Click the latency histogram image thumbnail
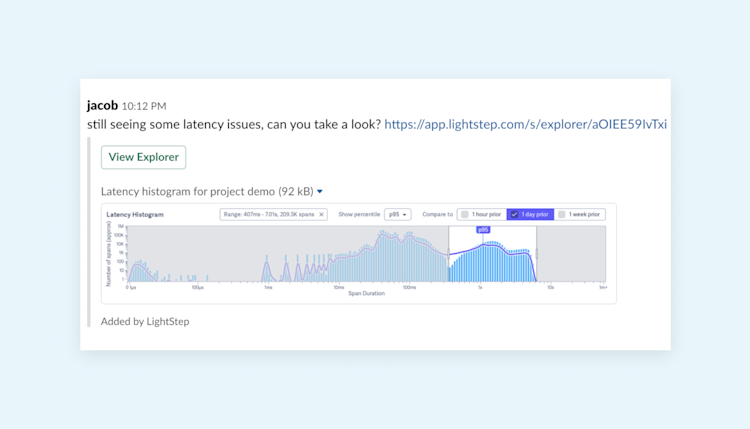Viewport: 750px width, 429px height. (x=359, y=253)
